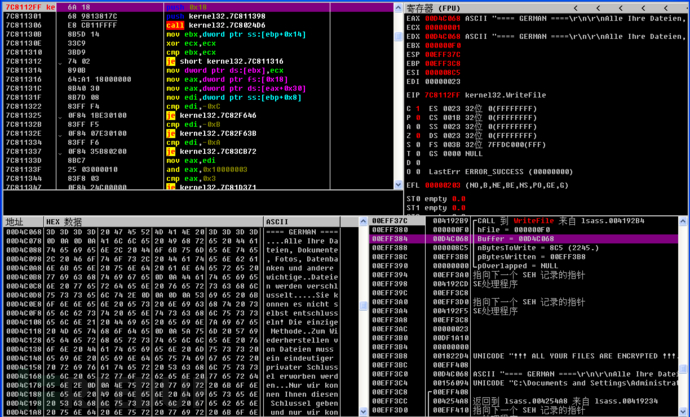The image size is (690, 417).
Task: Click the stack pane scrollbar up arrow
Action: tap(683, 221)
